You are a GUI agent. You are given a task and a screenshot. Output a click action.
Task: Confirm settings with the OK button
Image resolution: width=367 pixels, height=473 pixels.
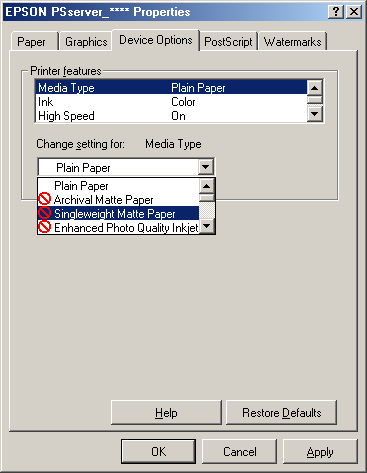point(158,452)
